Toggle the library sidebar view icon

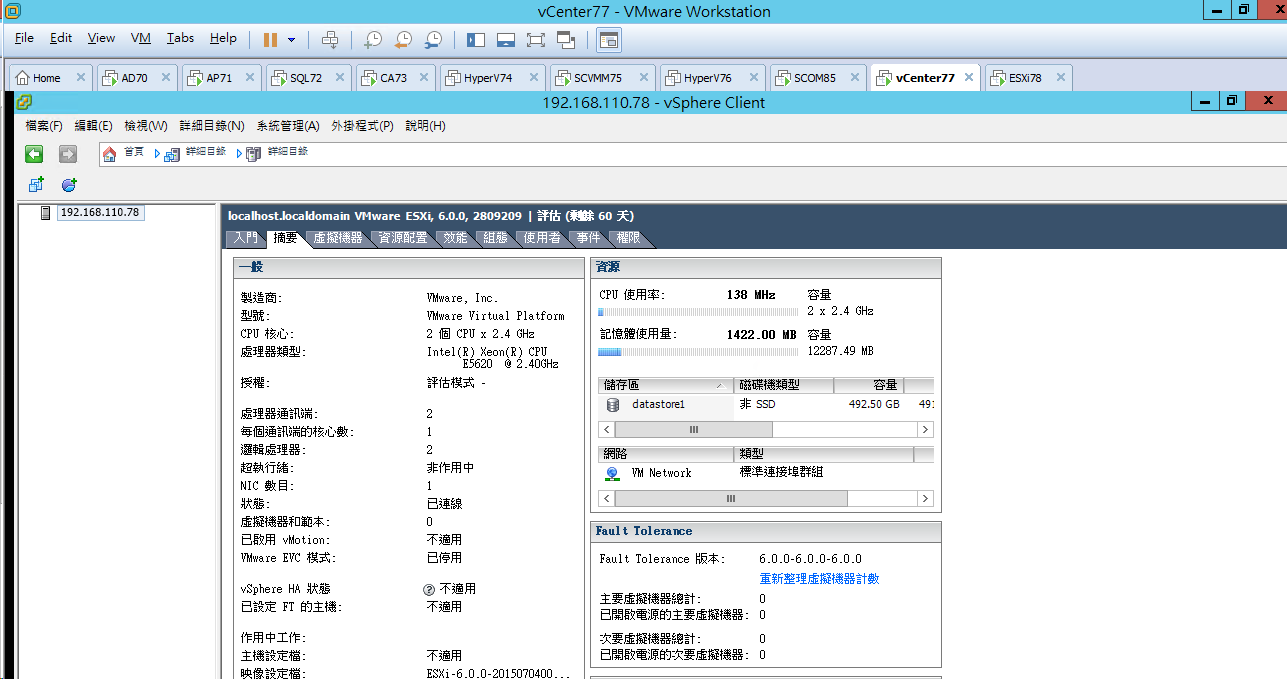[475, 40]
